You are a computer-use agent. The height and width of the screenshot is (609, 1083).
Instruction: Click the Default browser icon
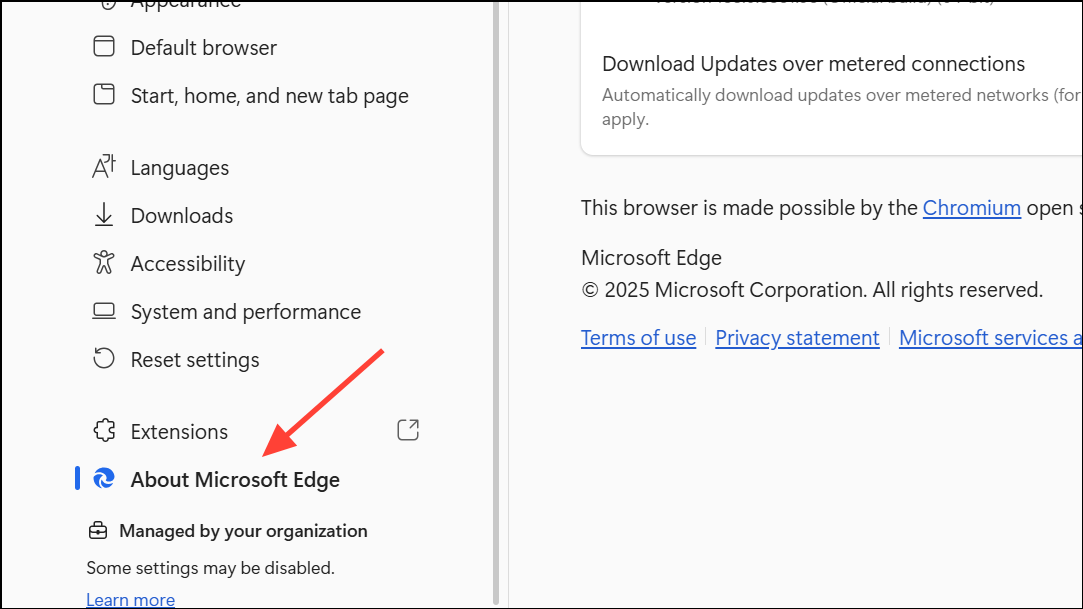tap(104, 47)
